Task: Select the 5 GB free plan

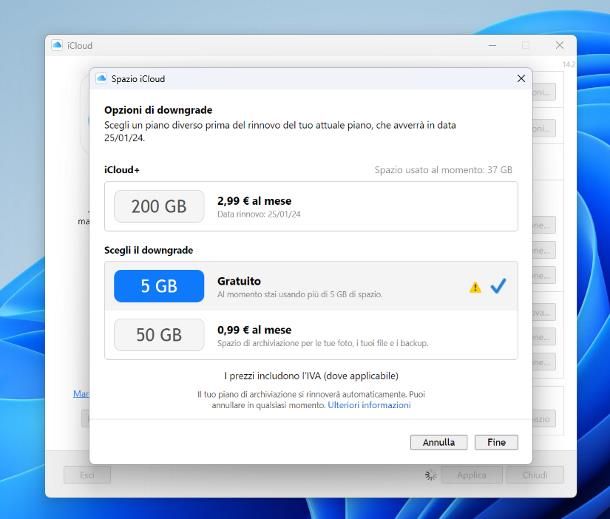Action: tap(311, 286)
